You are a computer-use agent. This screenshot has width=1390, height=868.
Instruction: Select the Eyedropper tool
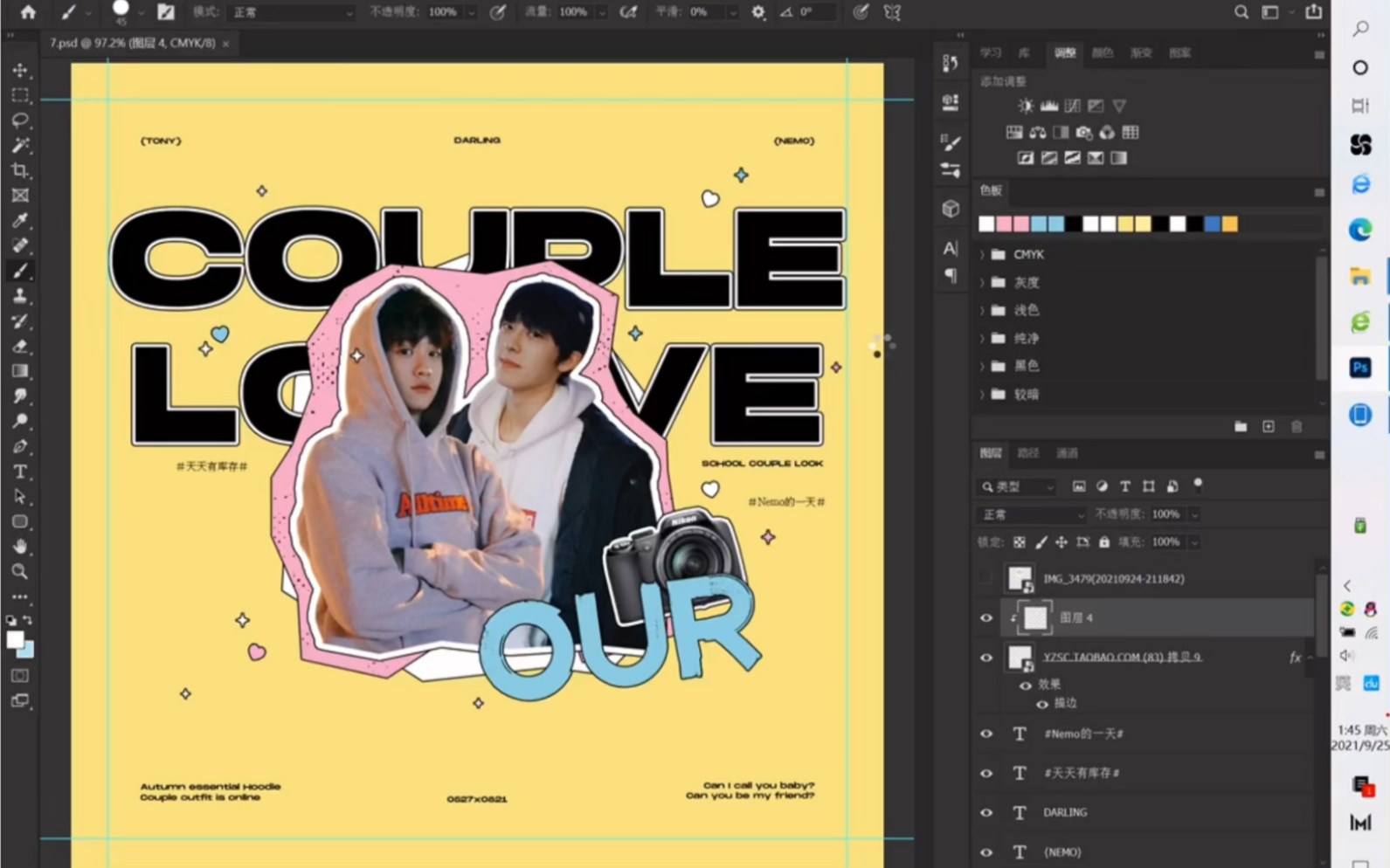pos(19,220)
